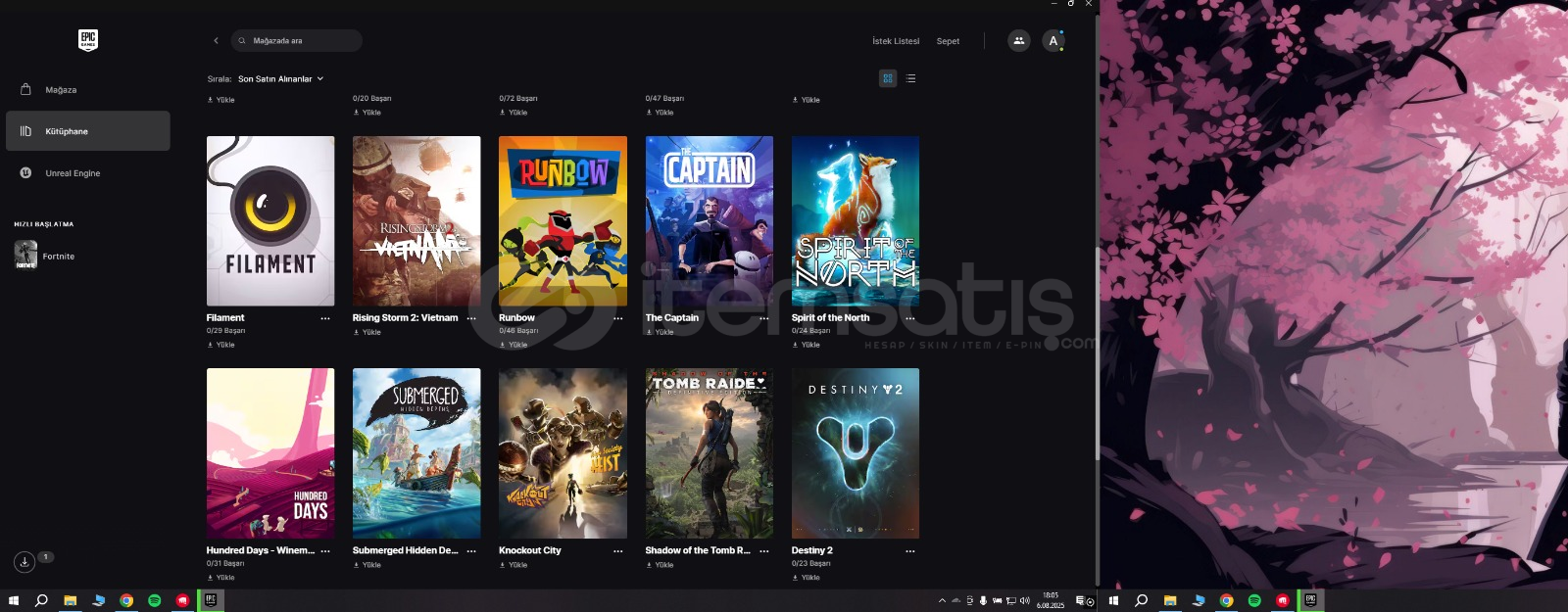Click the microphone icon in system tray

(x=983, y=601)
